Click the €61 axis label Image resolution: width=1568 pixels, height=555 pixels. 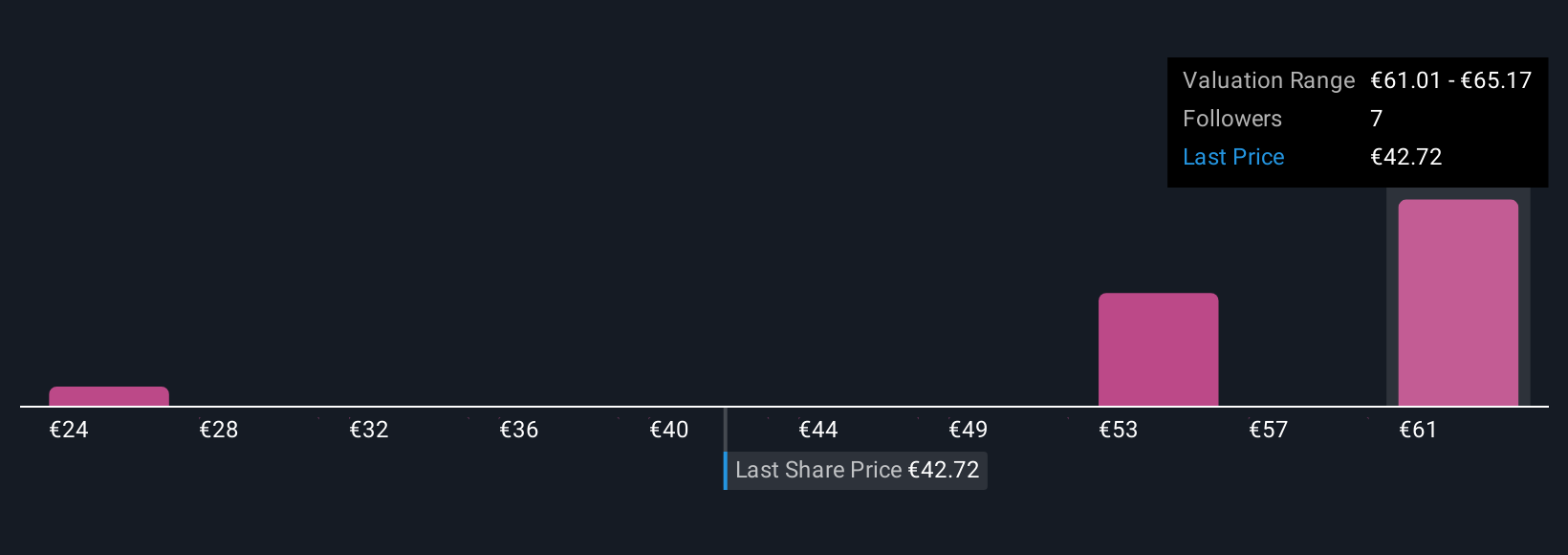[x=1419, y=430]
